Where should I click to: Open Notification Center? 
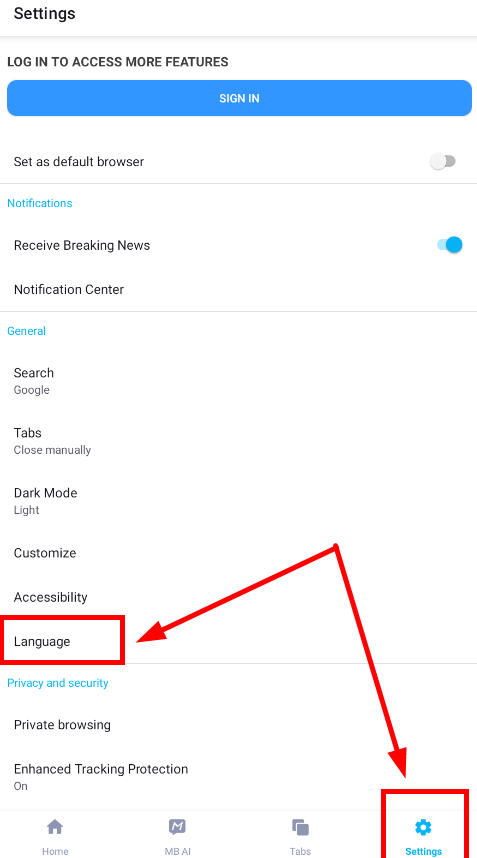[x=238, y=289]
